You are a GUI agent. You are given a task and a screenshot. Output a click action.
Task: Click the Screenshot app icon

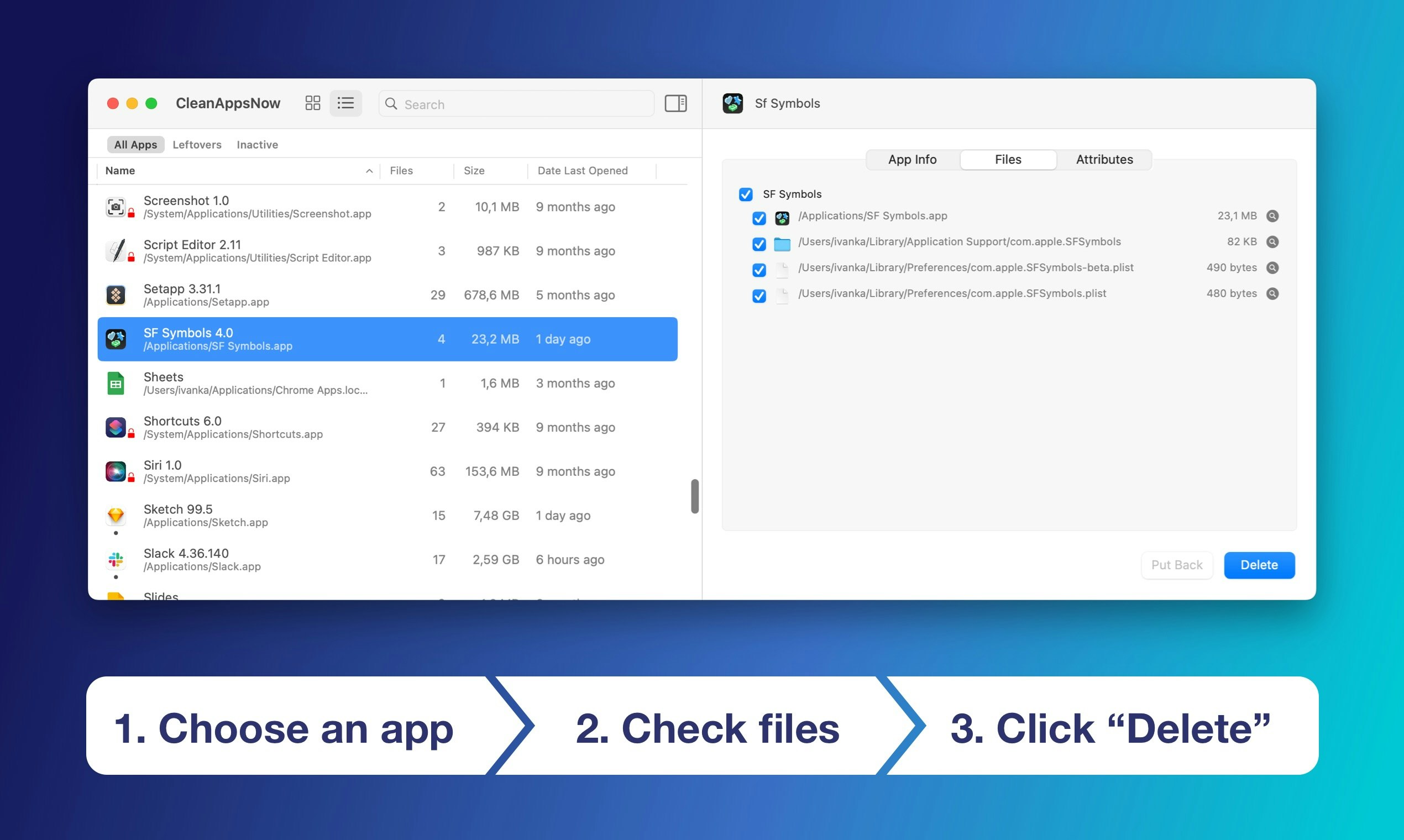click(116, 207)
